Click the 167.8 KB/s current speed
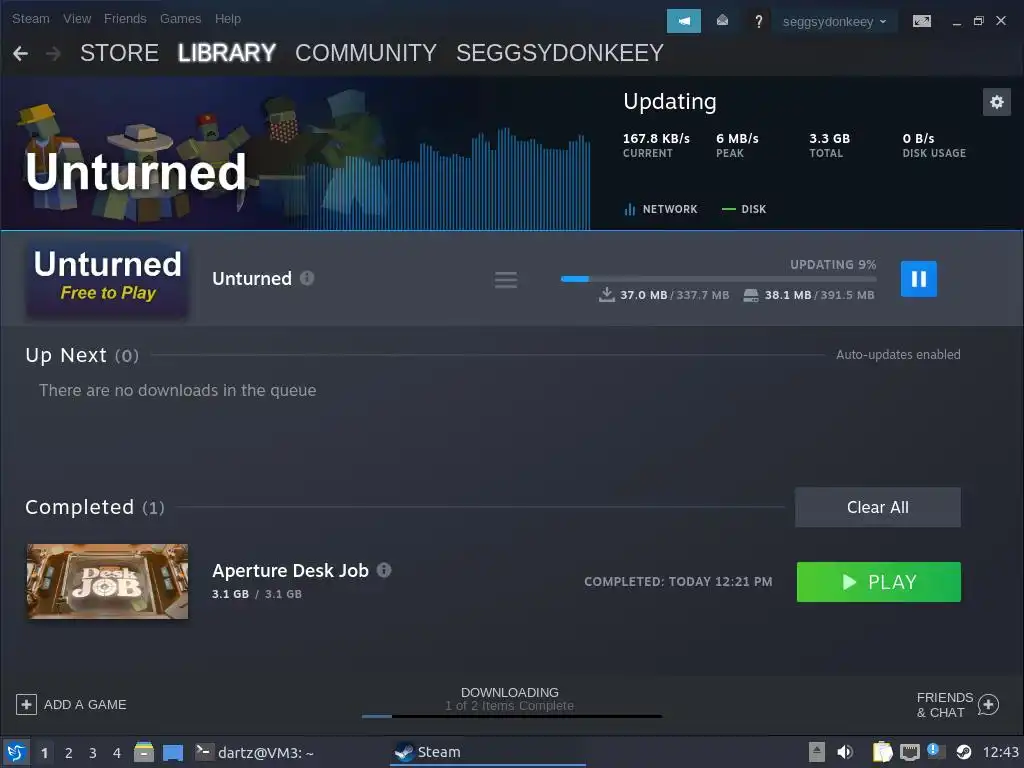This screenshot has height=768, width=1024. pos(656,138)
